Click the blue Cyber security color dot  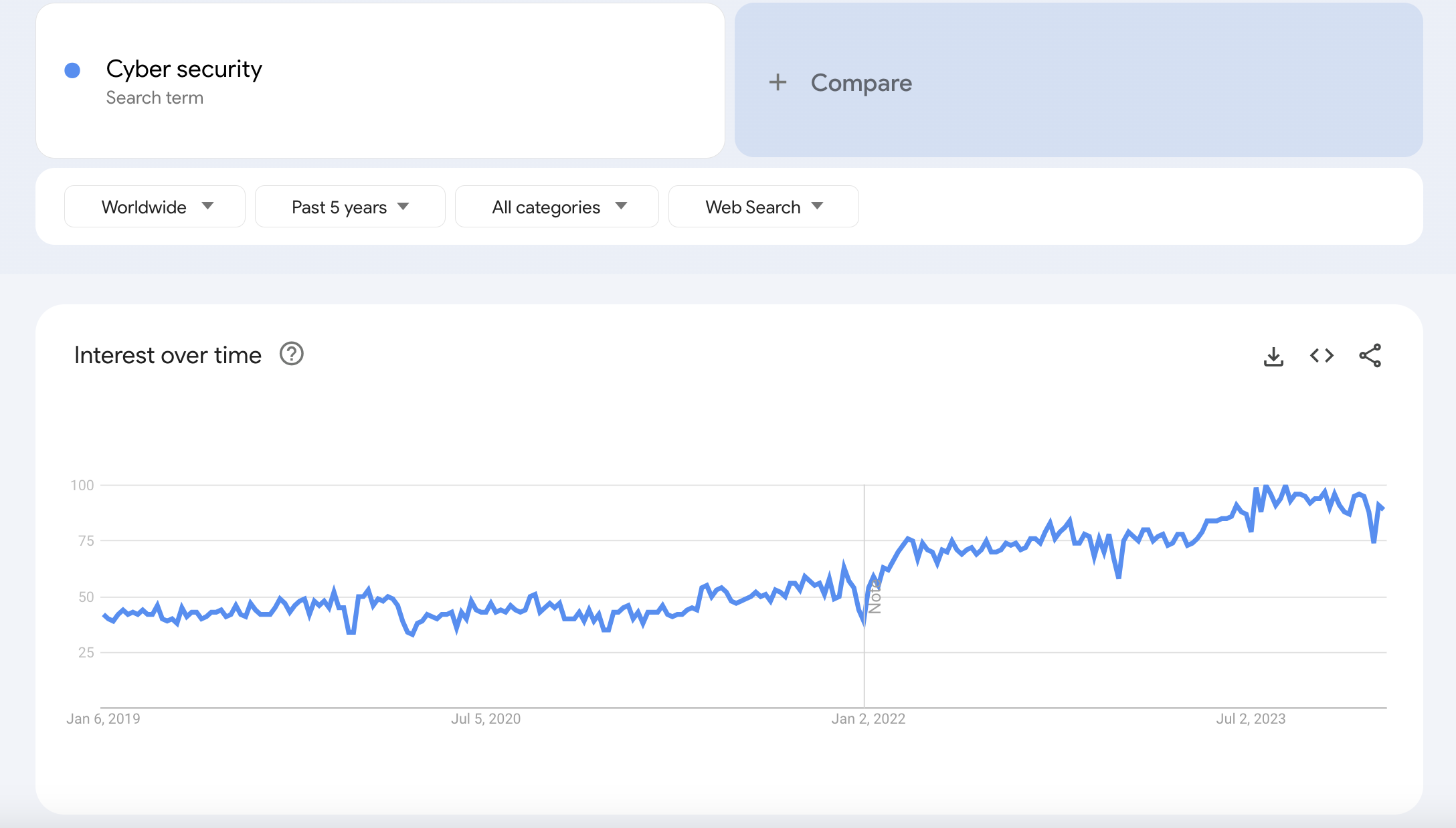pos(72,70)
